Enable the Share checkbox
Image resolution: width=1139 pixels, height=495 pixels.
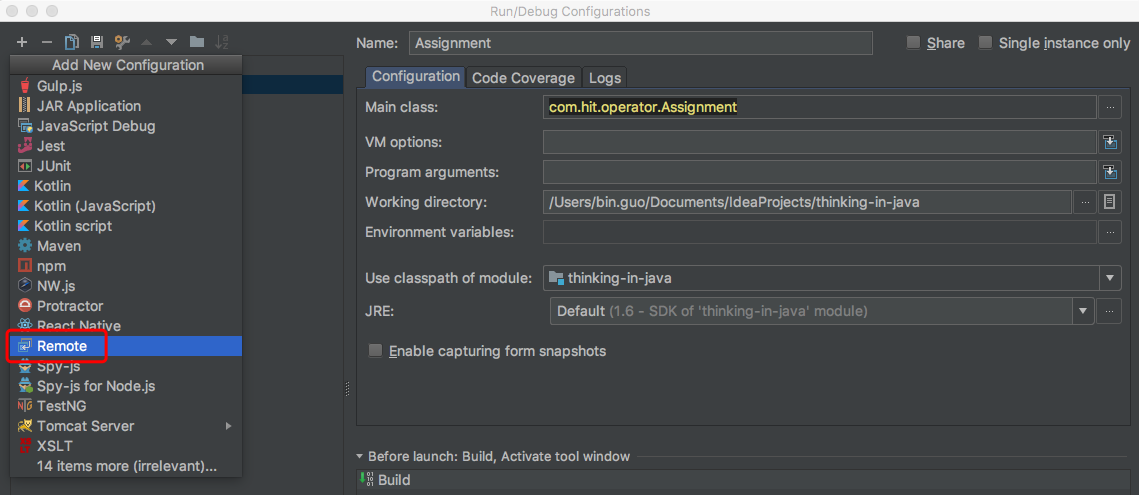point(913,43)
